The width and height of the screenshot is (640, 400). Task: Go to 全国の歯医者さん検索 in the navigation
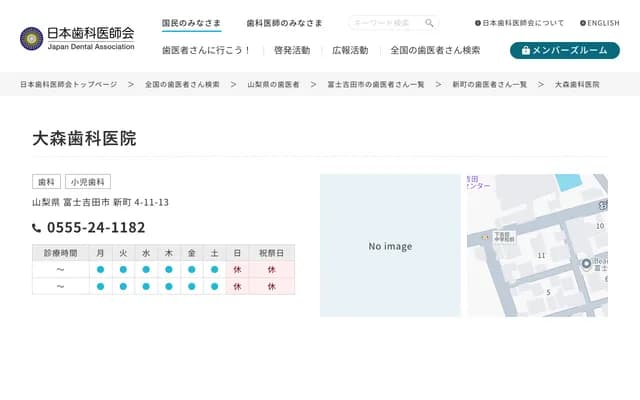435,50
